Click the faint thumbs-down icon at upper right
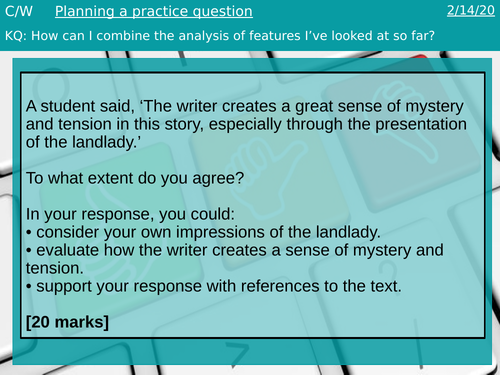Viewport: 500px width, 375px height. [405, 122]
